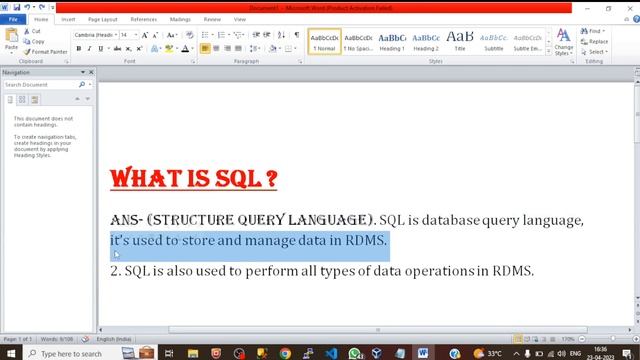Shrink font size with the small A icon
640x360 pixels.
[155, 36]
